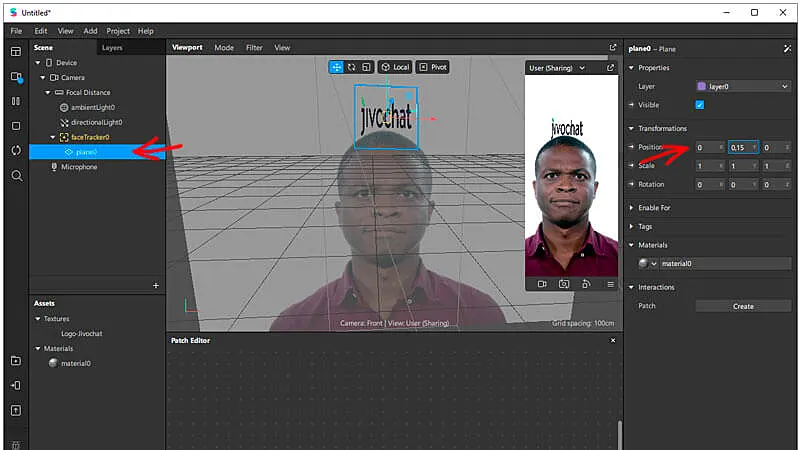Select the Scale manipulator tool
This screenshot has height=450, width=800.
pos(367,67)
